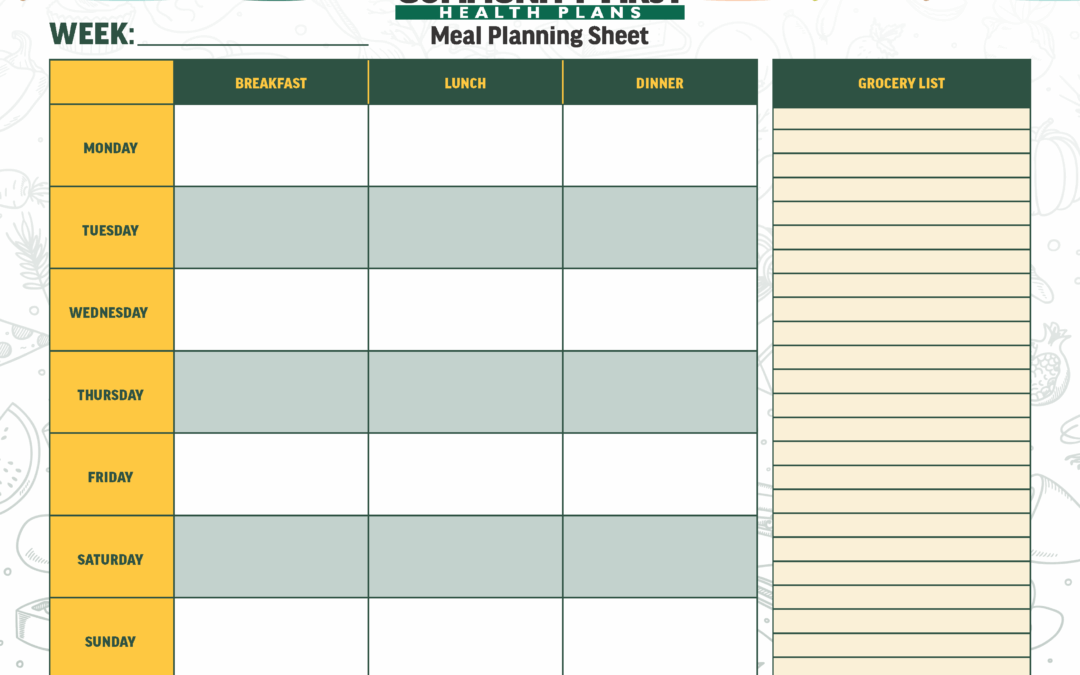Click the blank yellow corner header cell

pyautogui.click(x=111, y=82)
